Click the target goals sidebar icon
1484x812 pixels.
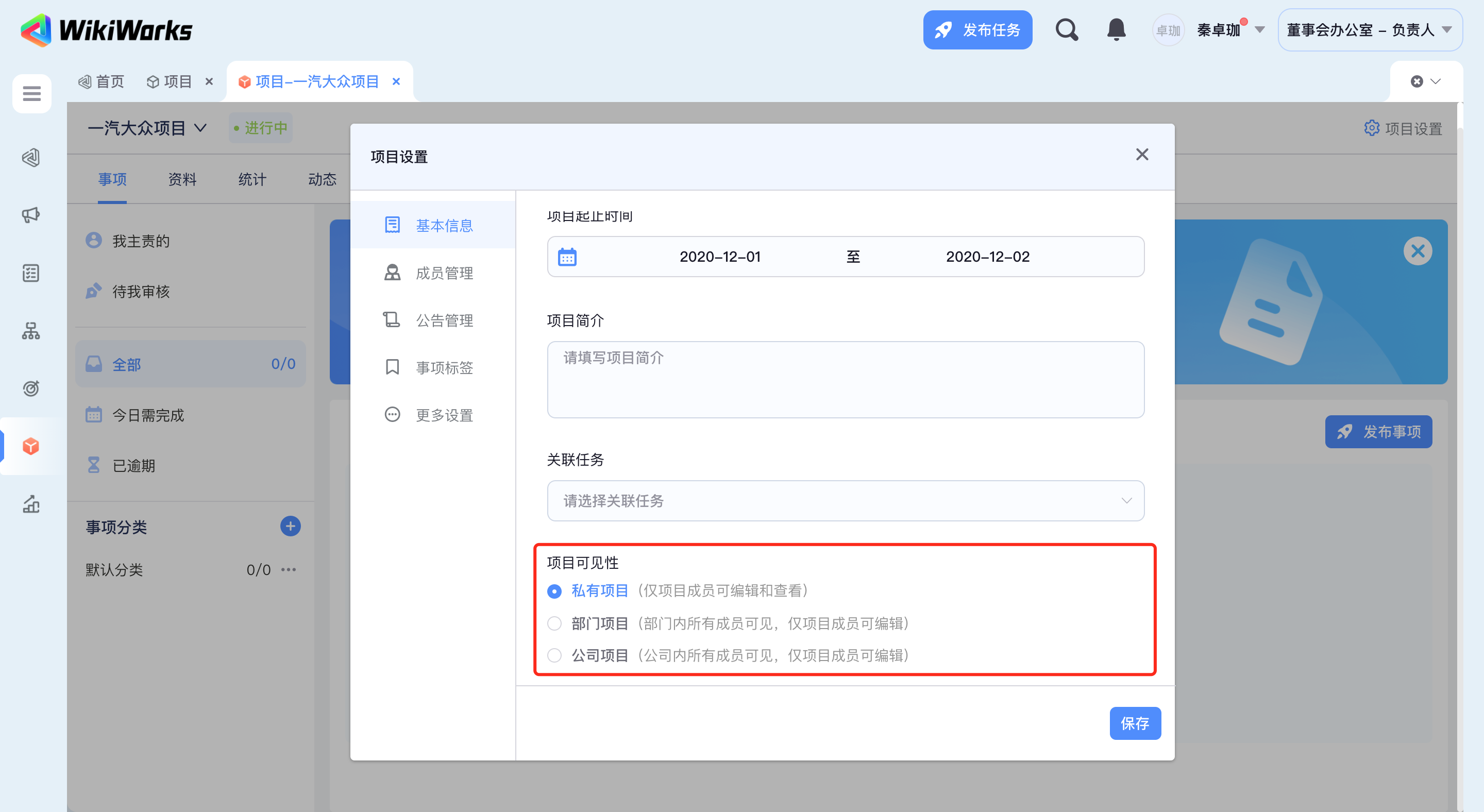click(31, 388)
